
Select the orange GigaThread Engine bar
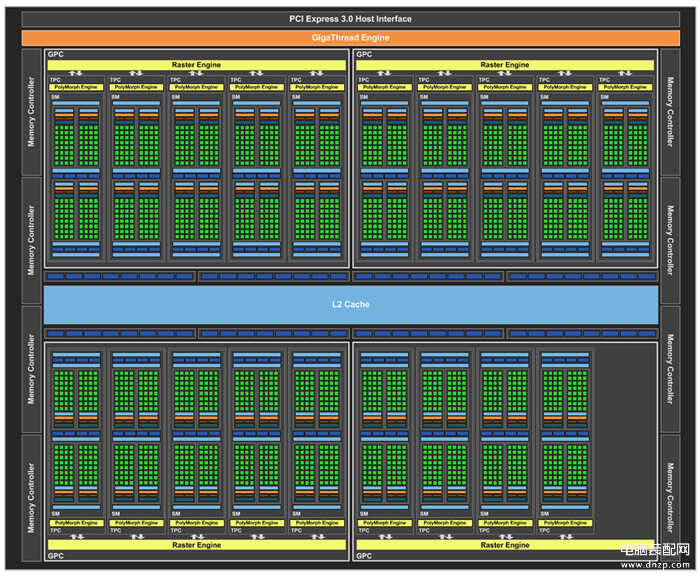(350, 38)
